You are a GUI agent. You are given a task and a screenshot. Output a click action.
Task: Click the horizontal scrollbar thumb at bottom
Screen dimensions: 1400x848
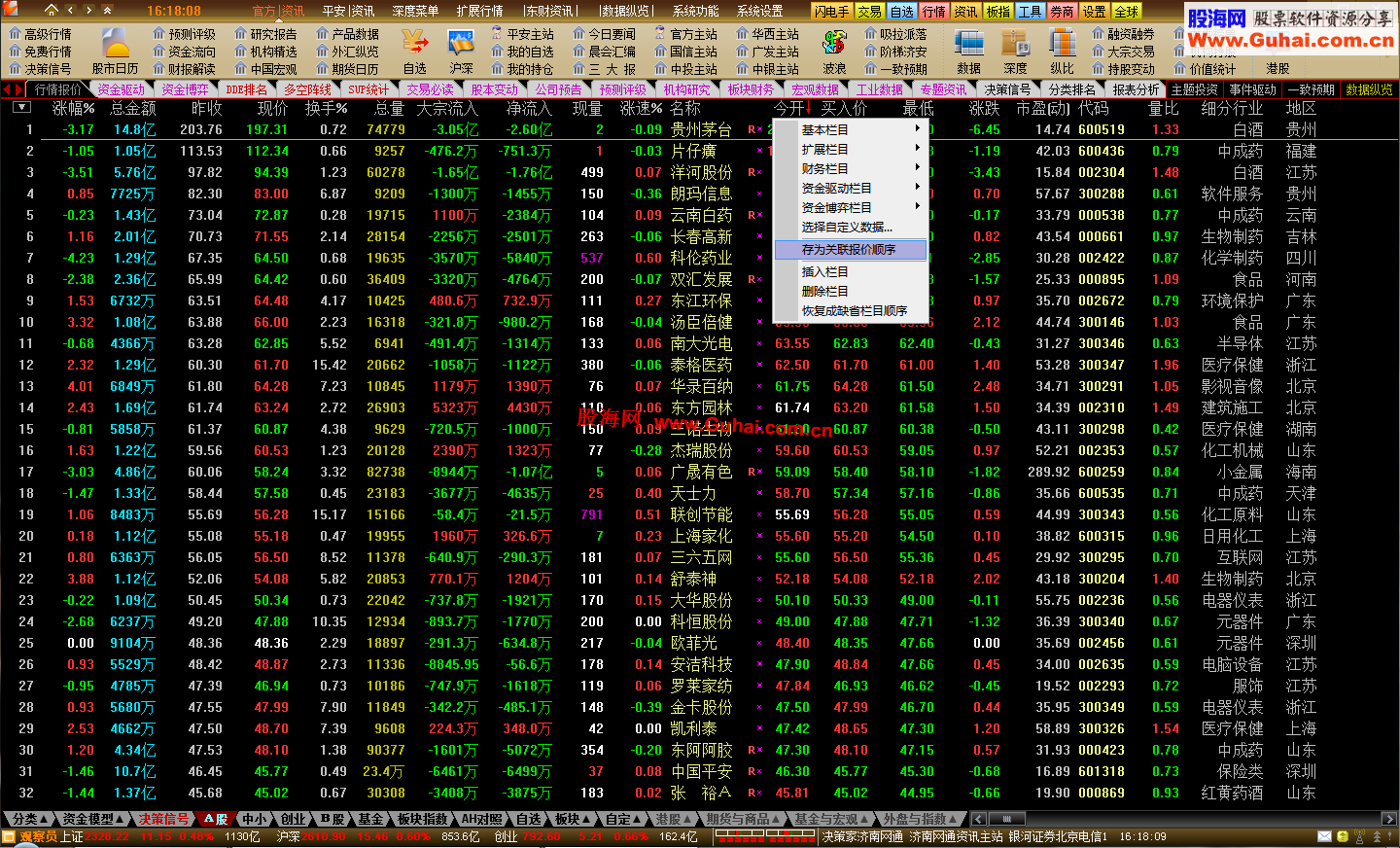1007,819
